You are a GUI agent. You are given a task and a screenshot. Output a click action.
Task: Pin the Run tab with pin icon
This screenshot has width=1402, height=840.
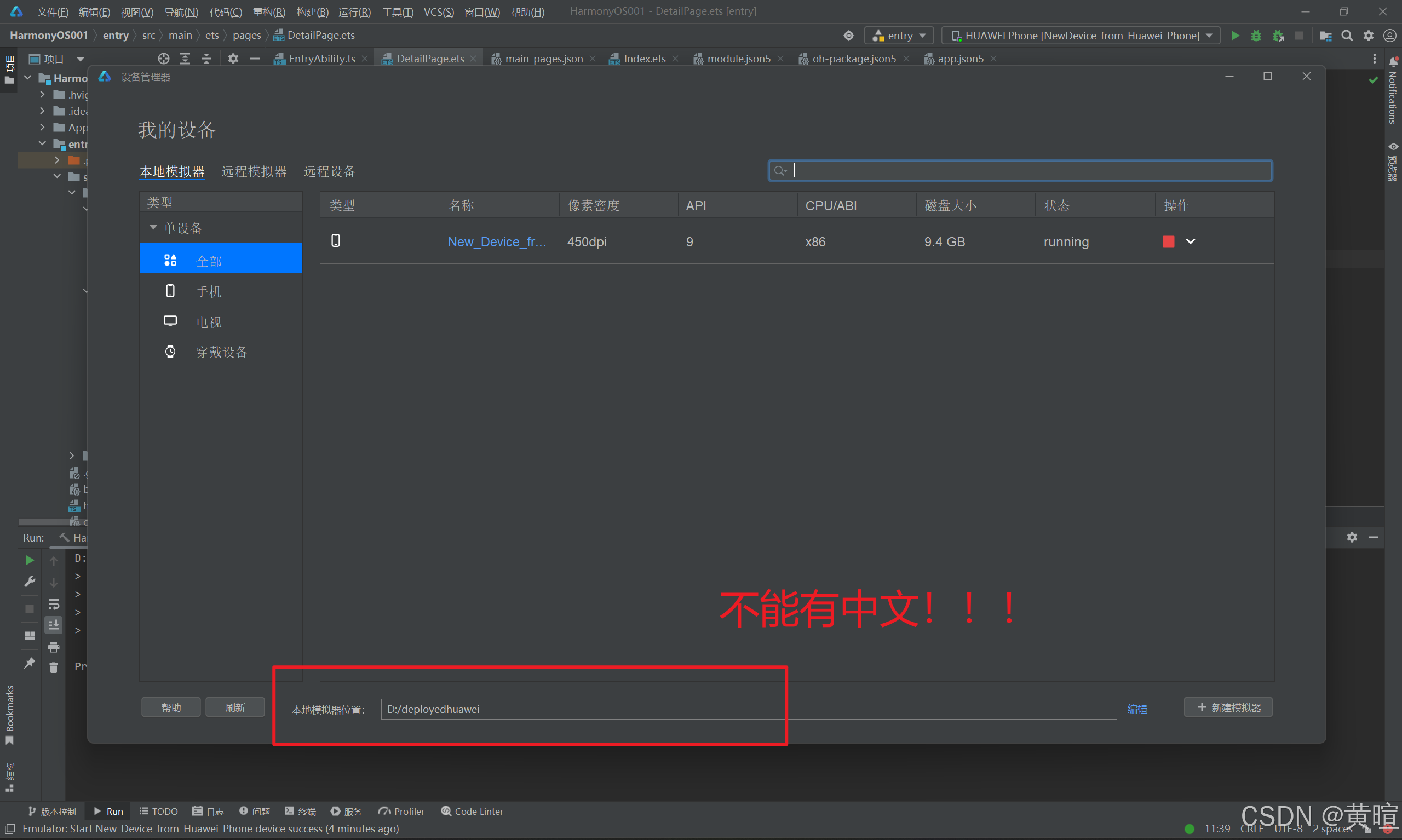click(30, 663)
